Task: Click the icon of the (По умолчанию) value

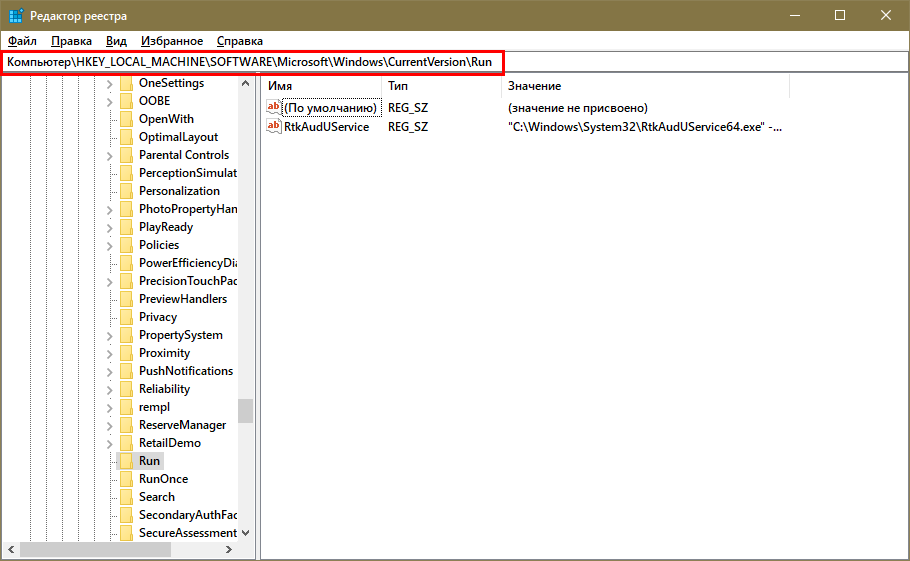Action: [x=275, y=107]
